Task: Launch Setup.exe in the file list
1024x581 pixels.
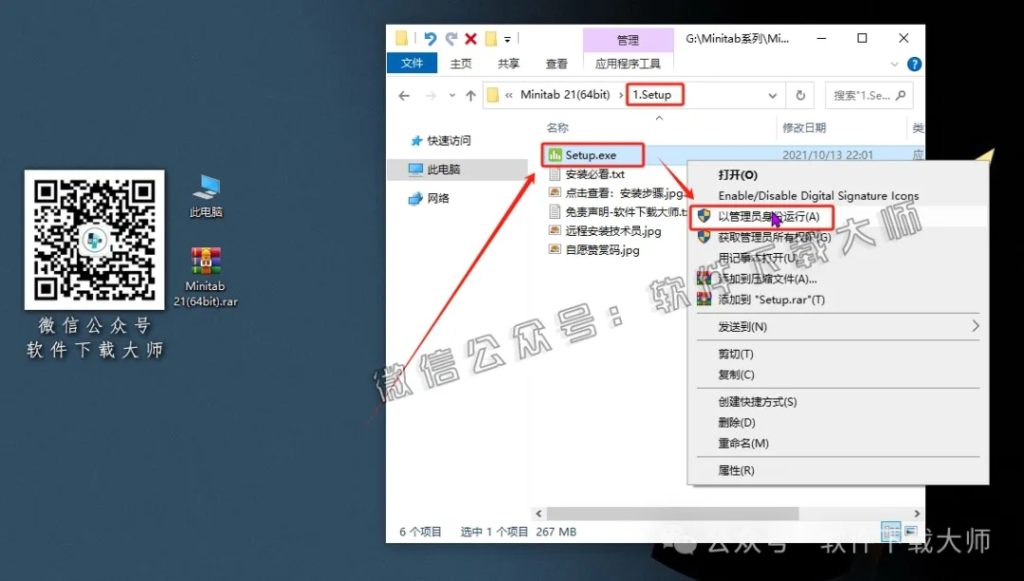Action: click(x=590, y=155)
